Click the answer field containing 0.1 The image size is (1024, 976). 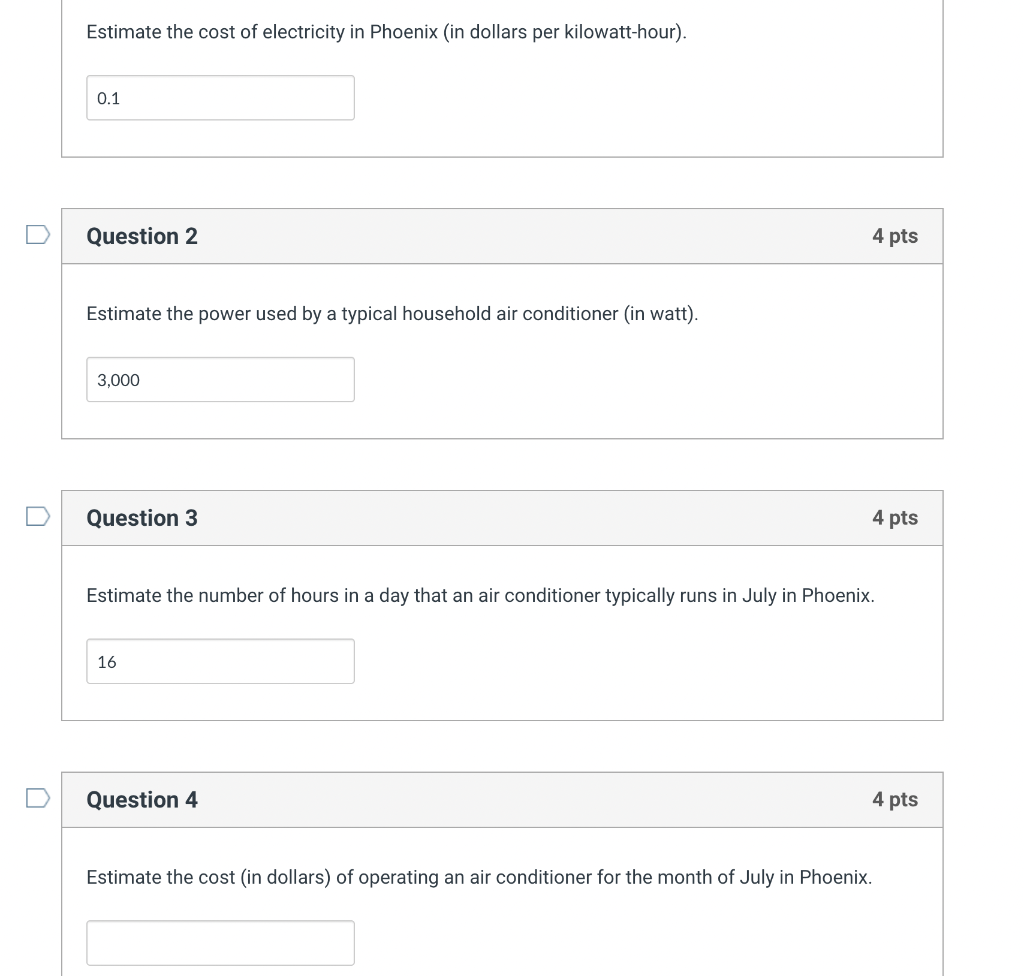click(x=221, y=98)
